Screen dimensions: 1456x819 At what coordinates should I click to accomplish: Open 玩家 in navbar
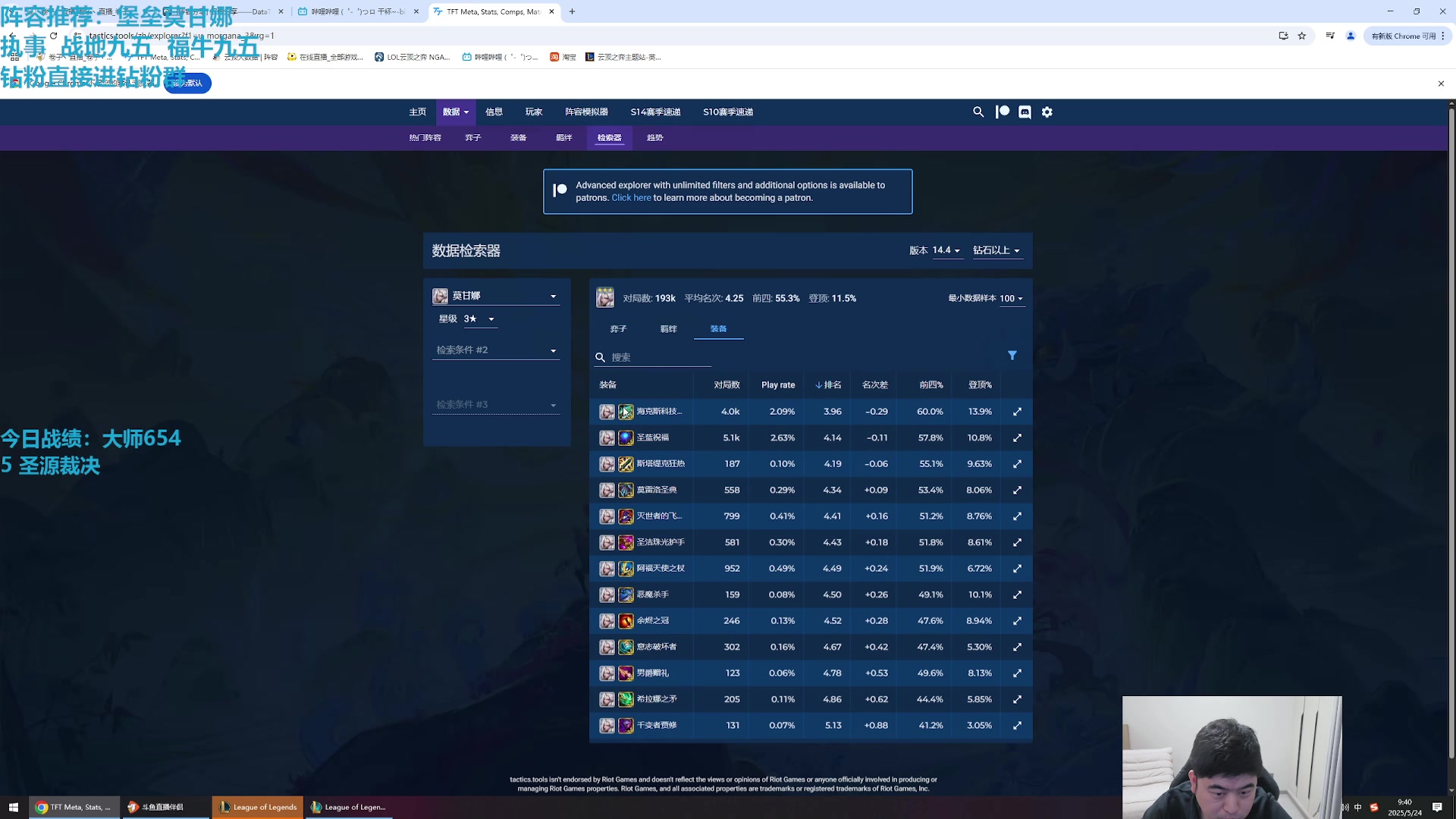coord(534,111)
